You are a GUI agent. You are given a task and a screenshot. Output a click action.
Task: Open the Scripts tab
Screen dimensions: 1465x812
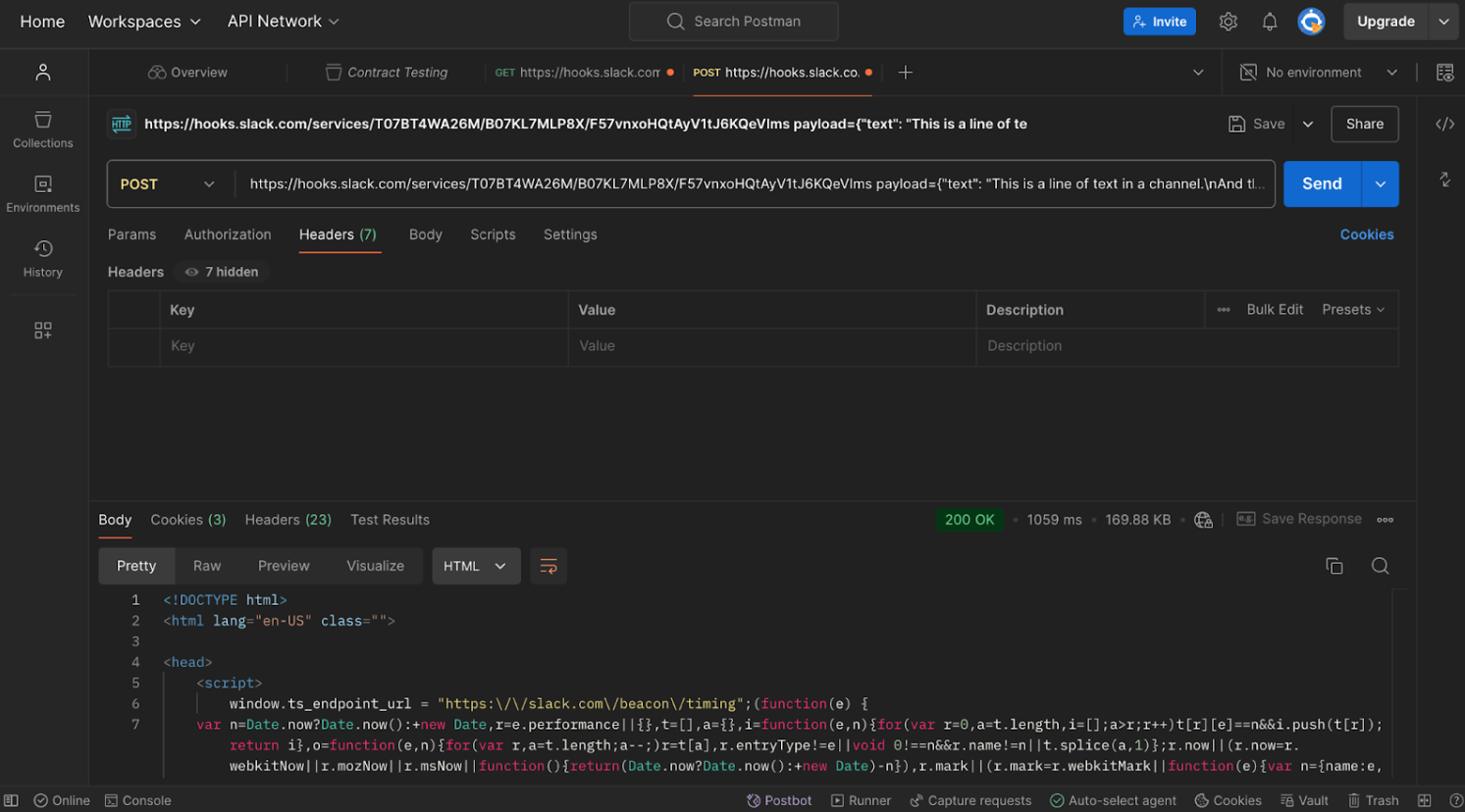click(493, 234)
